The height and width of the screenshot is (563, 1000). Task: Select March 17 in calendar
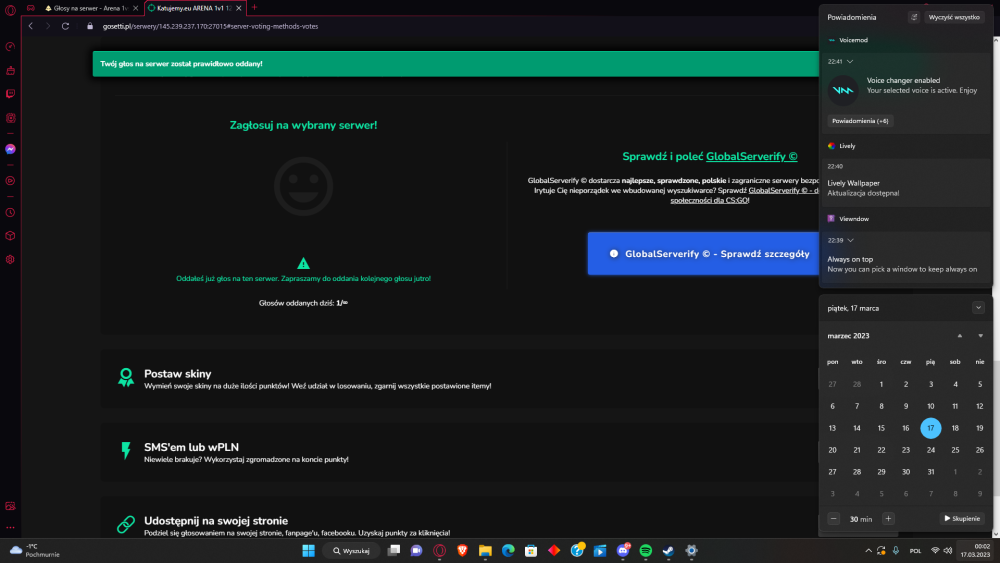click(x=930, y=428)
